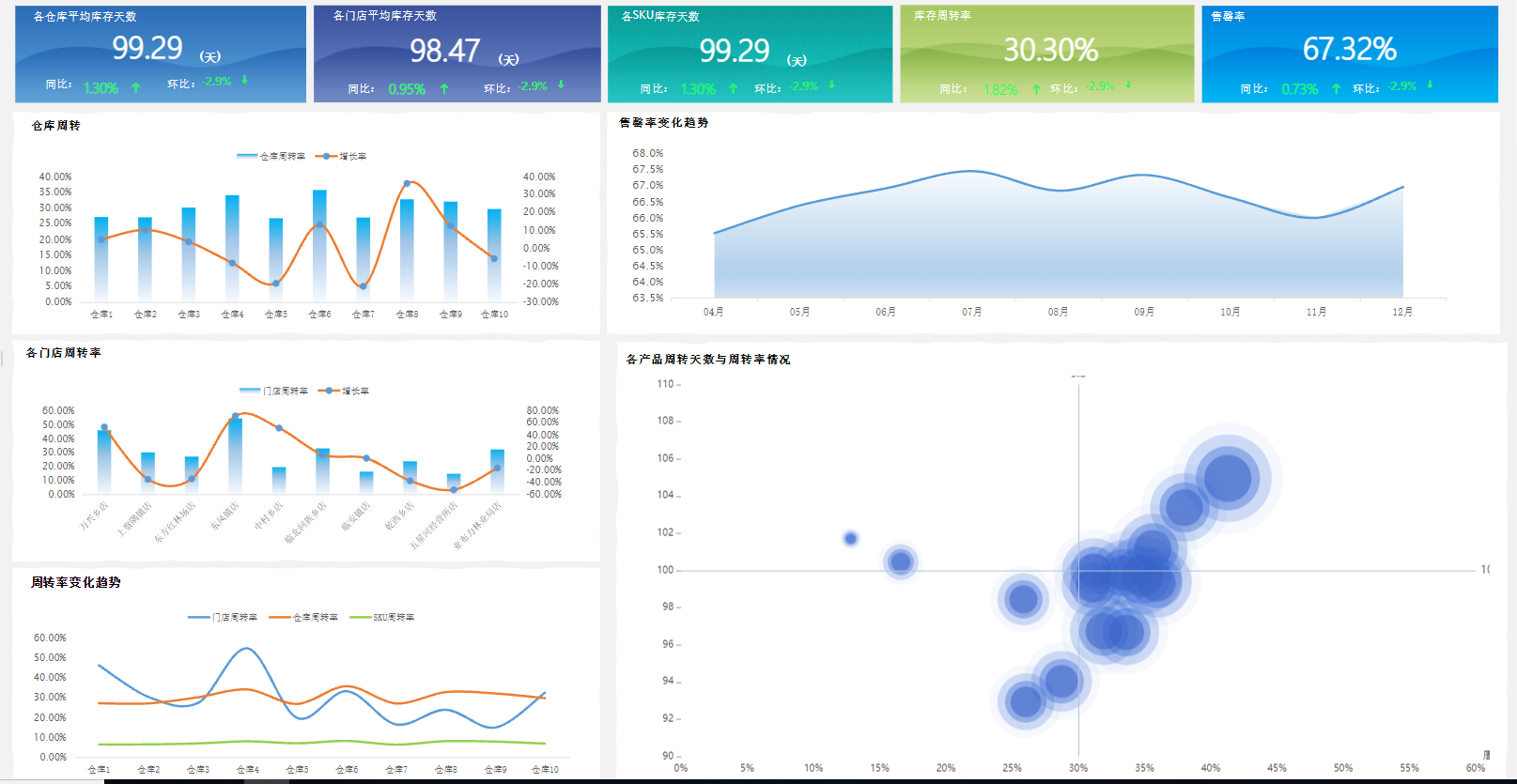Toggle SKU周转率 legend in 周转率变化趋势 chart

[x=381, y=617]
